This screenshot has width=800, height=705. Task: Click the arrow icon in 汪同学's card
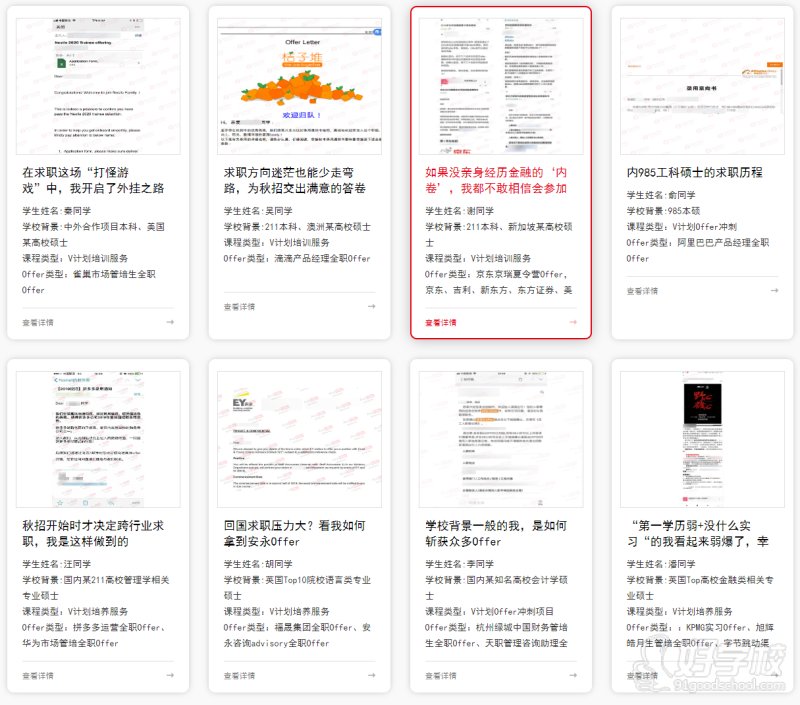coord(170,675)
